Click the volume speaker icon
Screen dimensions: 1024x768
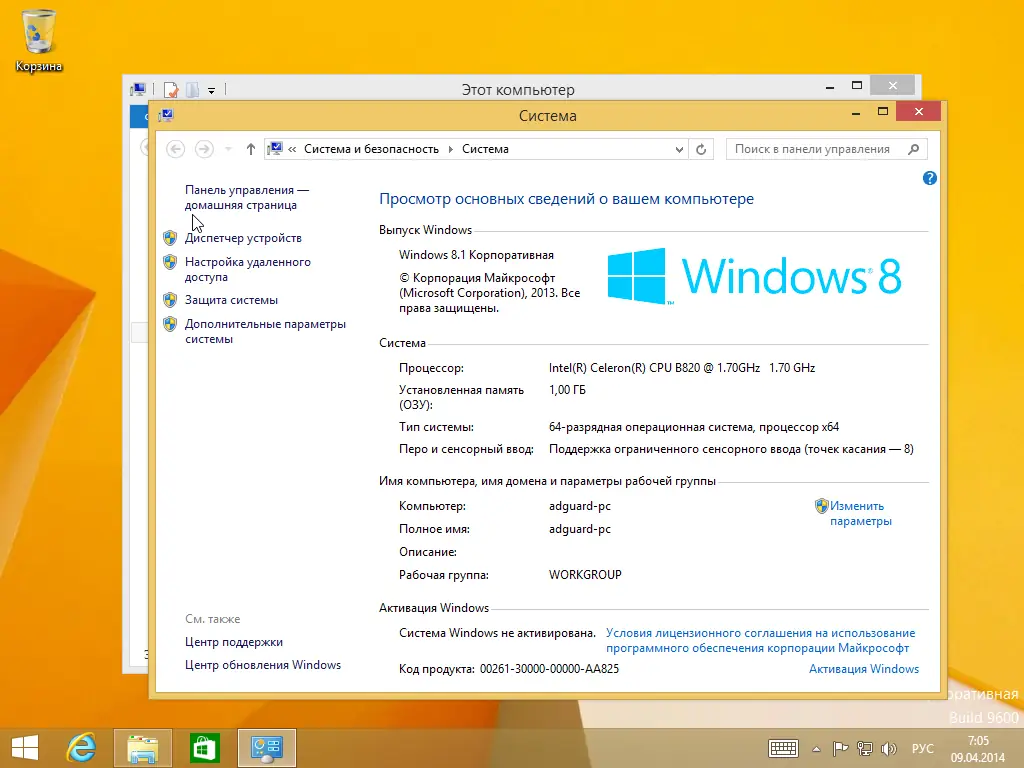coord(888,748)
